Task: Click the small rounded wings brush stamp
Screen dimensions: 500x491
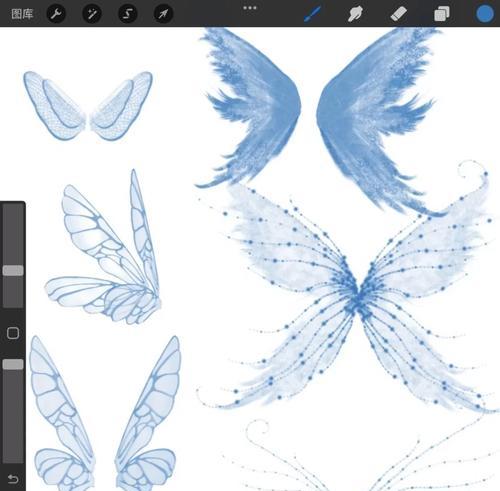Action: tap(88, 105)
